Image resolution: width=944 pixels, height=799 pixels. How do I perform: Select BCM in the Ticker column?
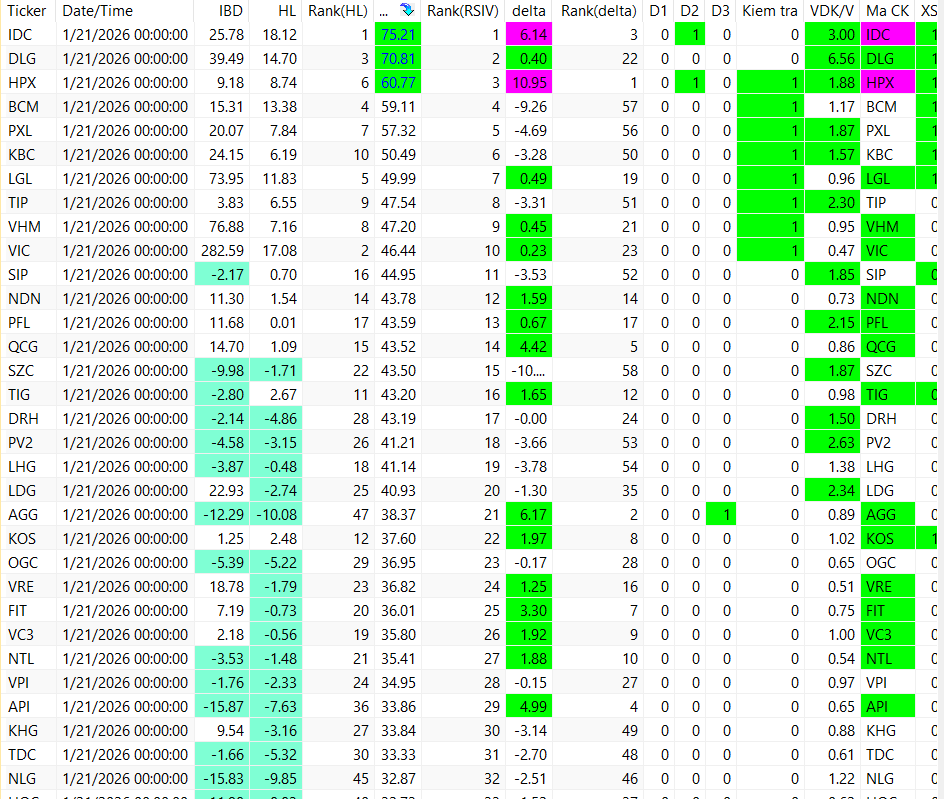(23, 107)
